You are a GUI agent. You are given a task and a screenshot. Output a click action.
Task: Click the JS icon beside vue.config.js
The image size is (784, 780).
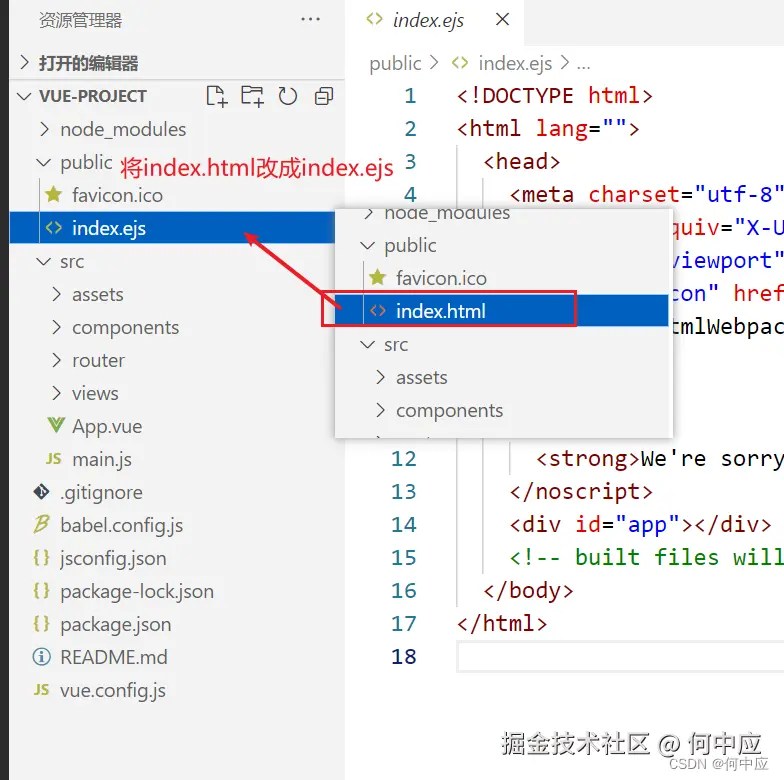42,690
